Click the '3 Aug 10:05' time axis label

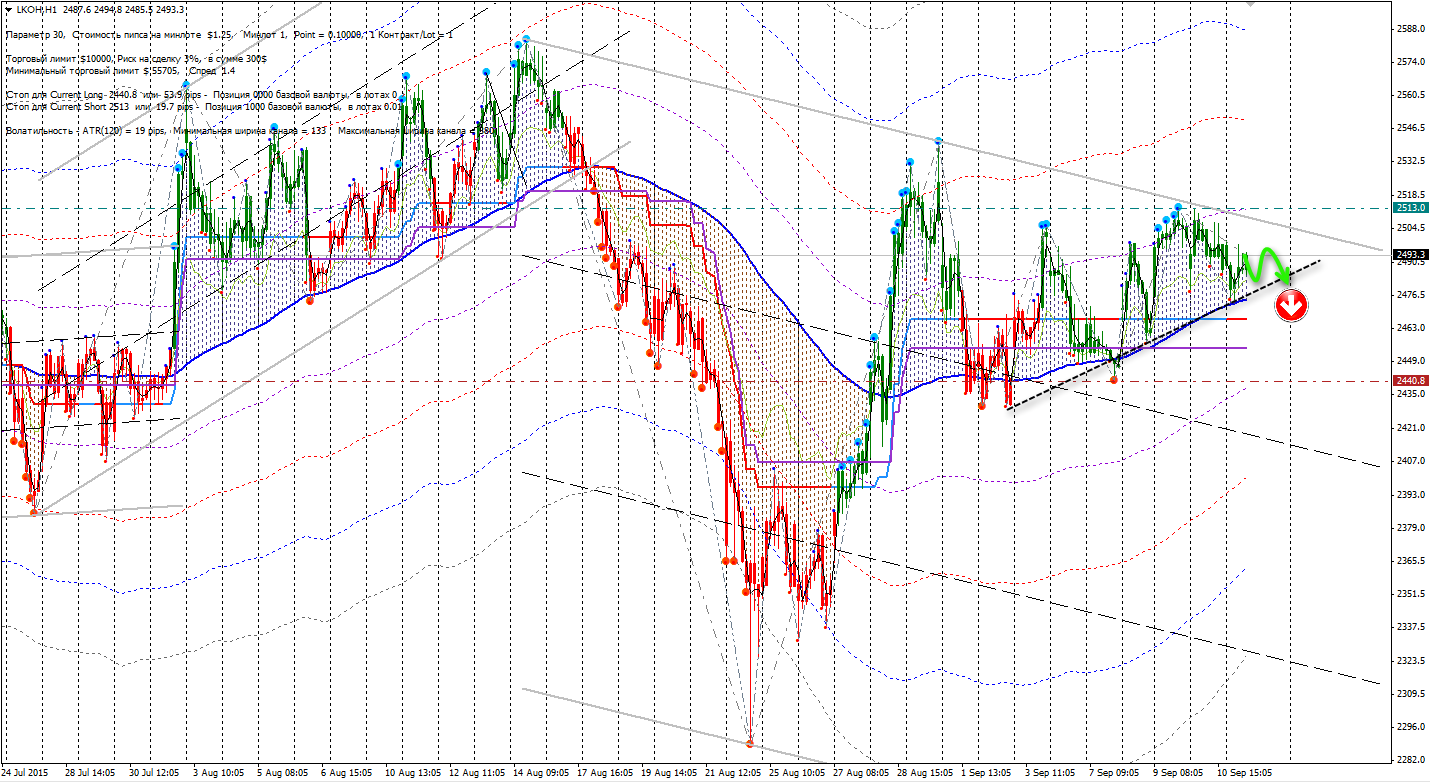click(x=219, y=773)
